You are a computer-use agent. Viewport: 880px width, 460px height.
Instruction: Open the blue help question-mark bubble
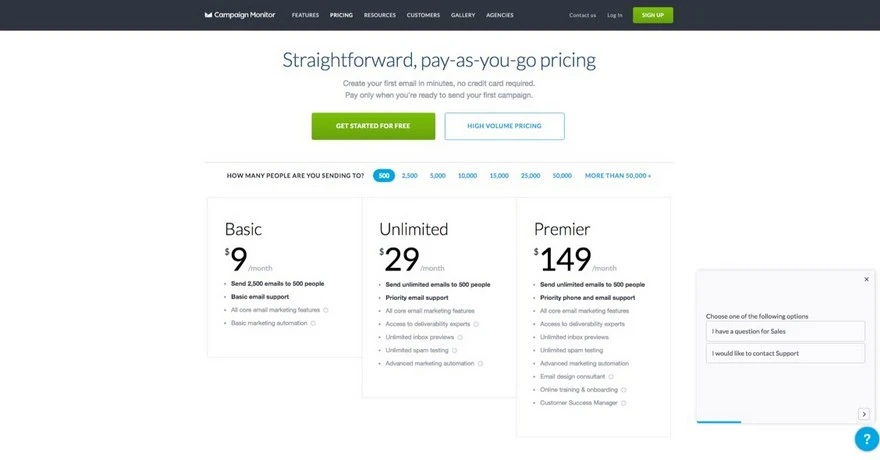click(x=865, y=438)
